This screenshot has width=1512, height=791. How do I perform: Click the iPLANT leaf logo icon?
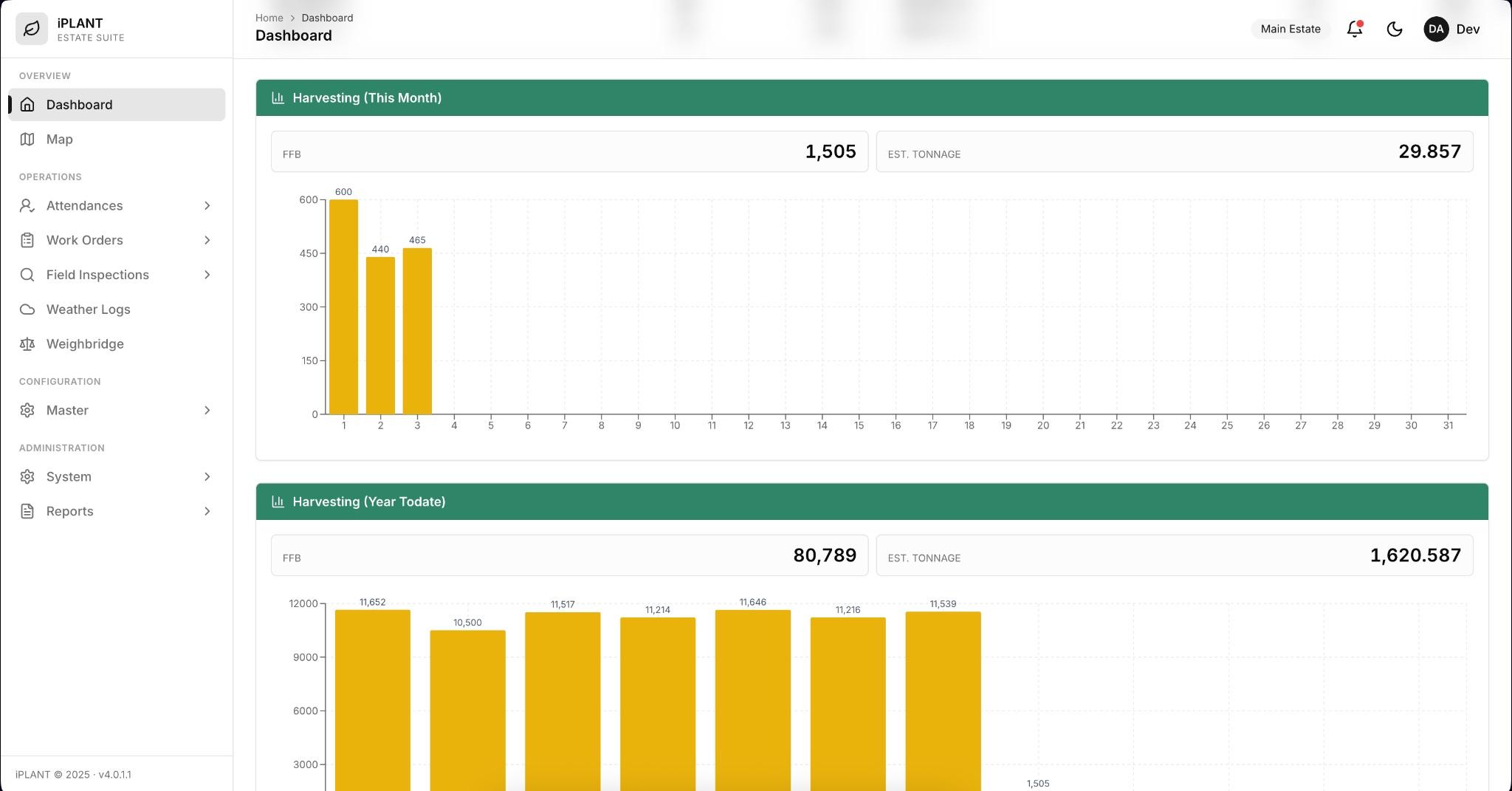[x=32, y=29]
